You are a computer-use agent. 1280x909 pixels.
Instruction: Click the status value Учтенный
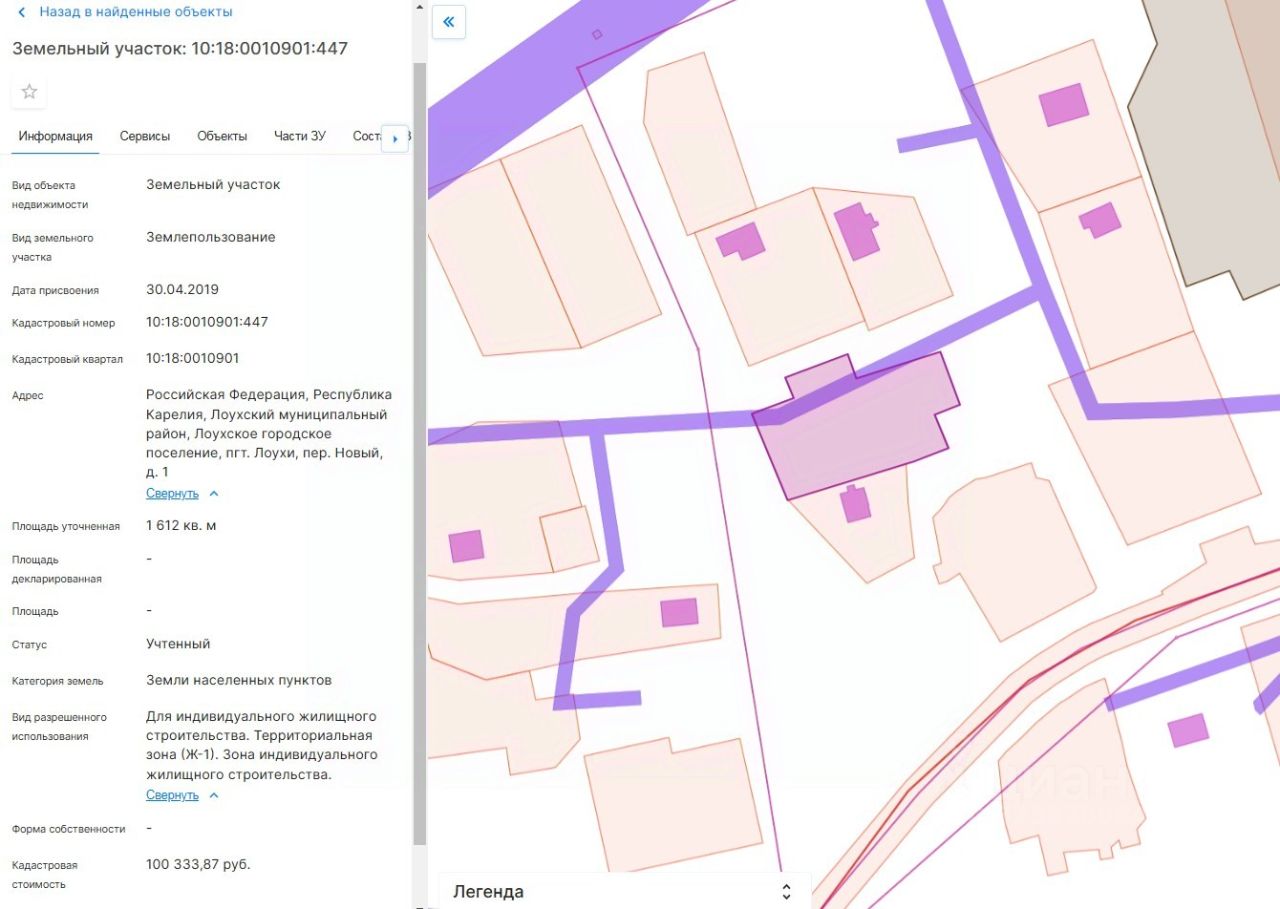click(178, 644)
